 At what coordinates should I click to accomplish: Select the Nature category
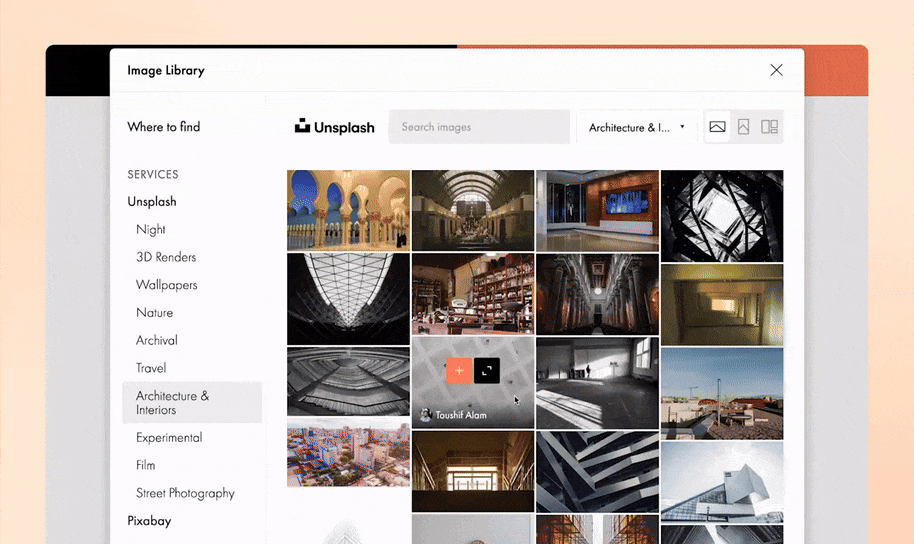(x=154, y=313)
